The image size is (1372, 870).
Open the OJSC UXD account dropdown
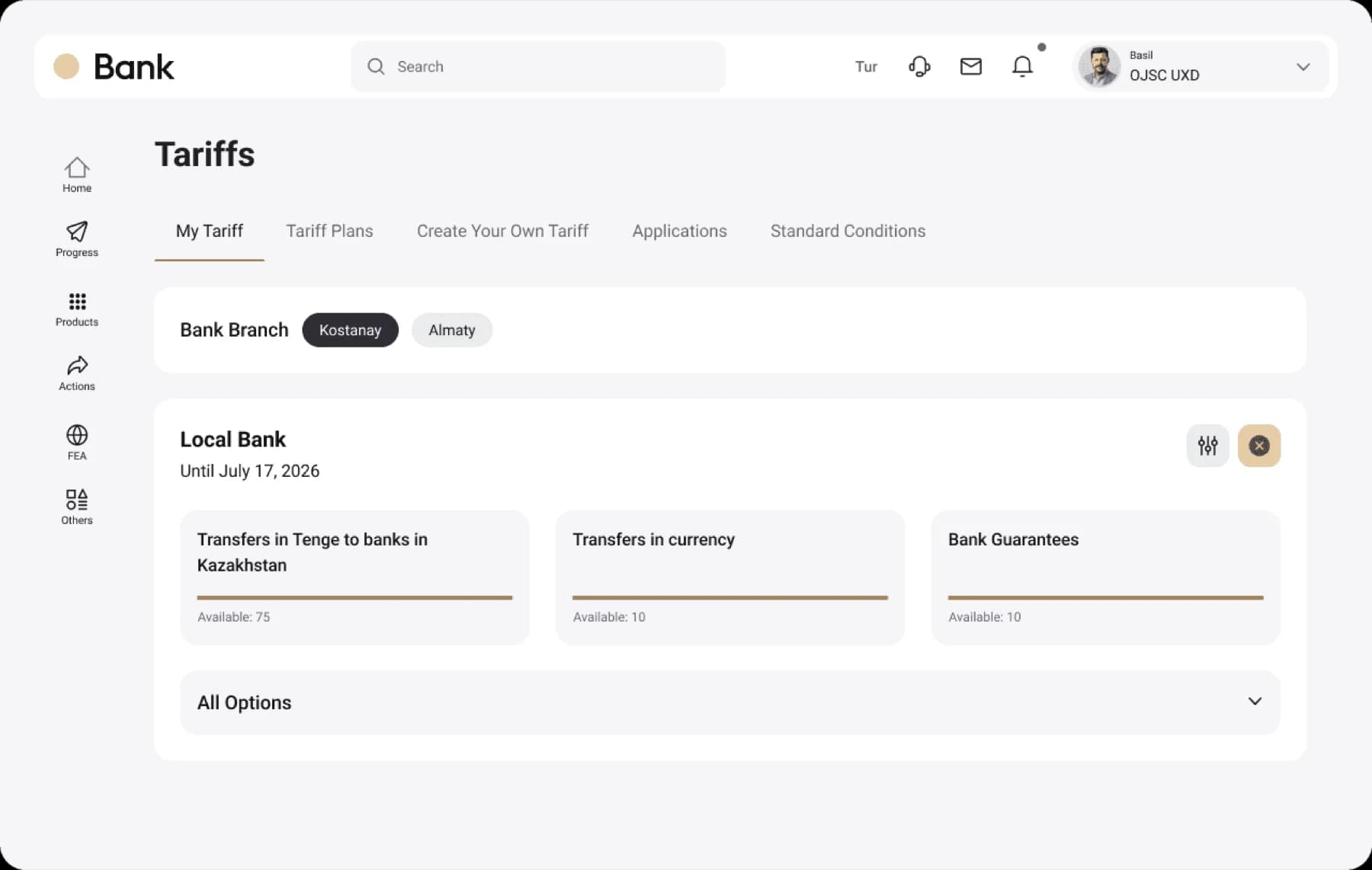coord(1303,67)
